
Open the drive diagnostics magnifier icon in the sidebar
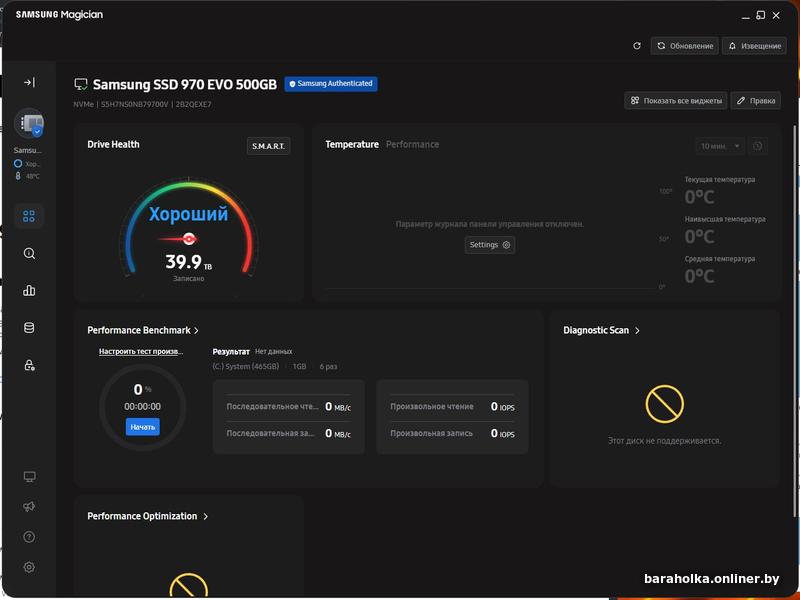click(29, 254)
